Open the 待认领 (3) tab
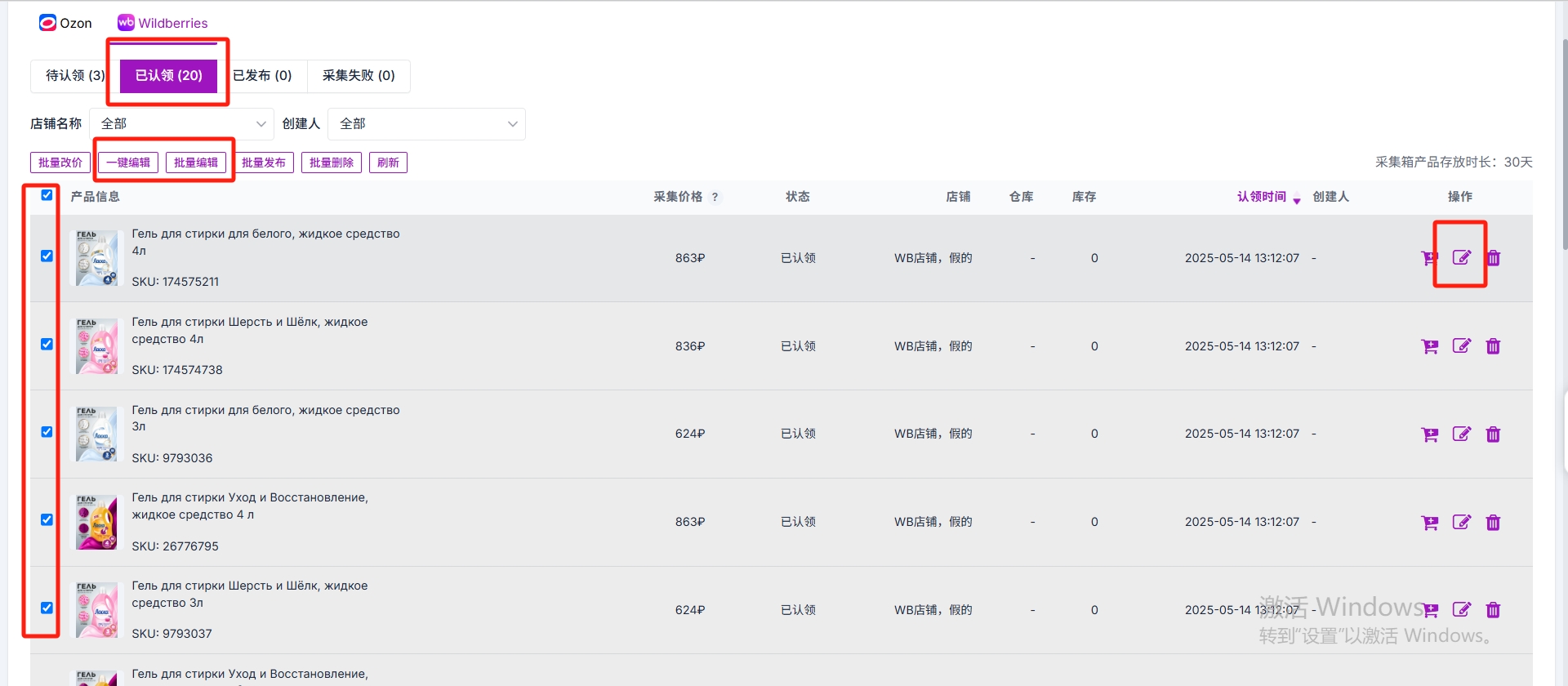 [75, 75]
